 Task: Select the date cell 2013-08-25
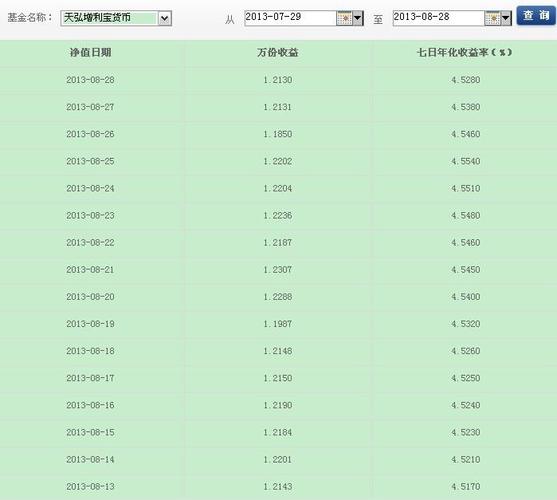click(x=90, y=161)
